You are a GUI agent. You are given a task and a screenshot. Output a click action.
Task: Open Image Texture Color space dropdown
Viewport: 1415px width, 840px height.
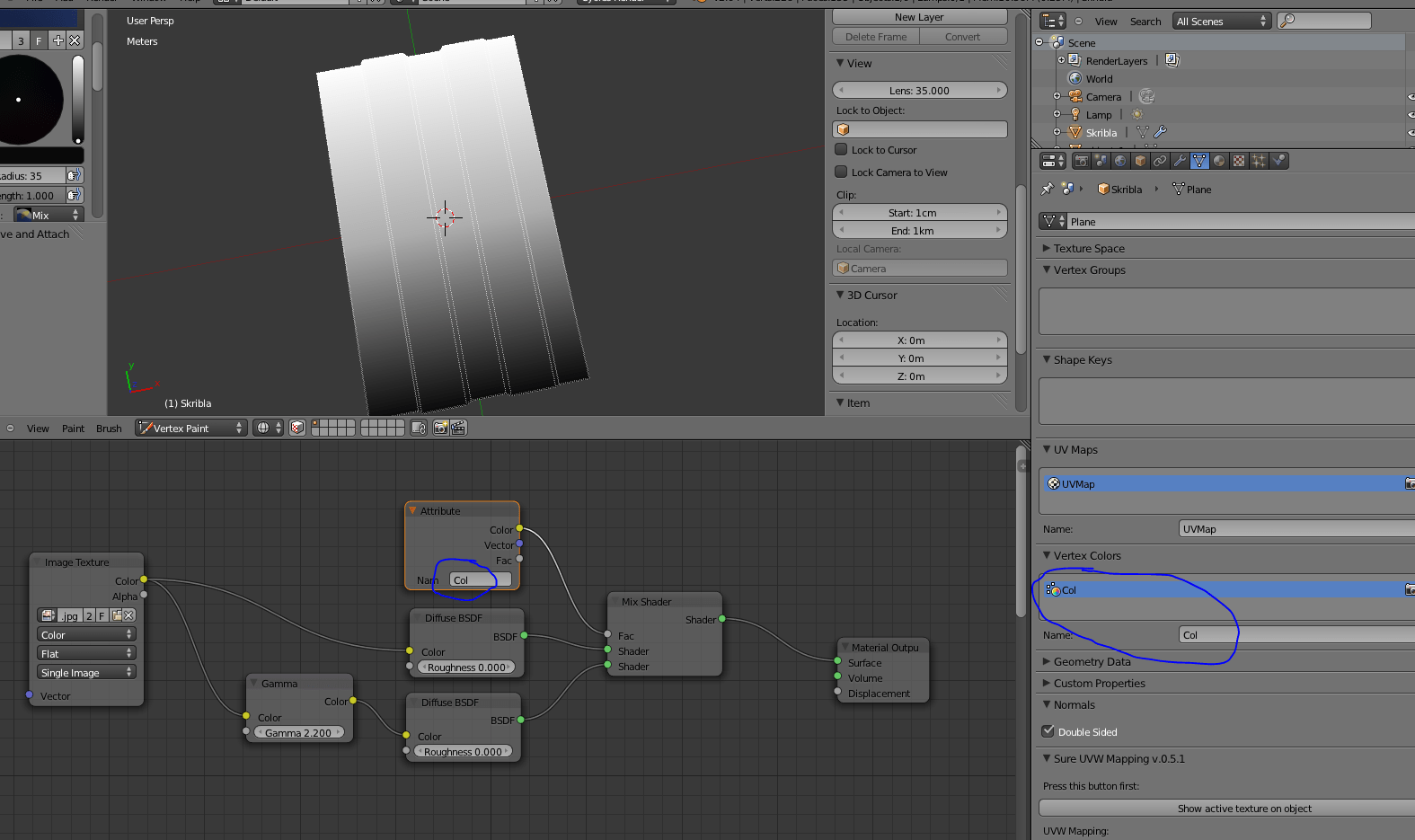pos(85,634)
